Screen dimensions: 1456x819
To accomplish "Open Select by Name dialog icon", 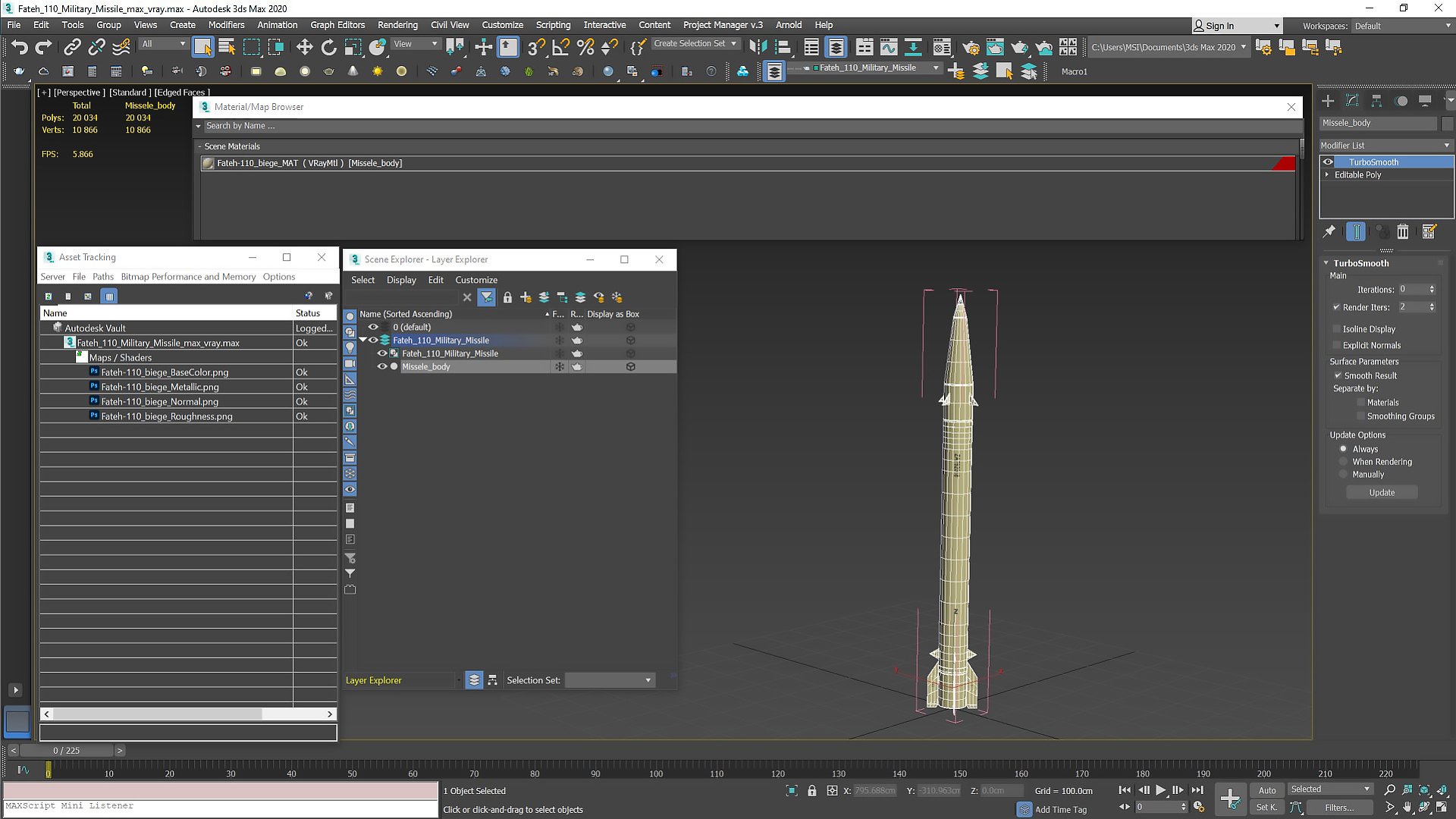I will pos(227,47).
